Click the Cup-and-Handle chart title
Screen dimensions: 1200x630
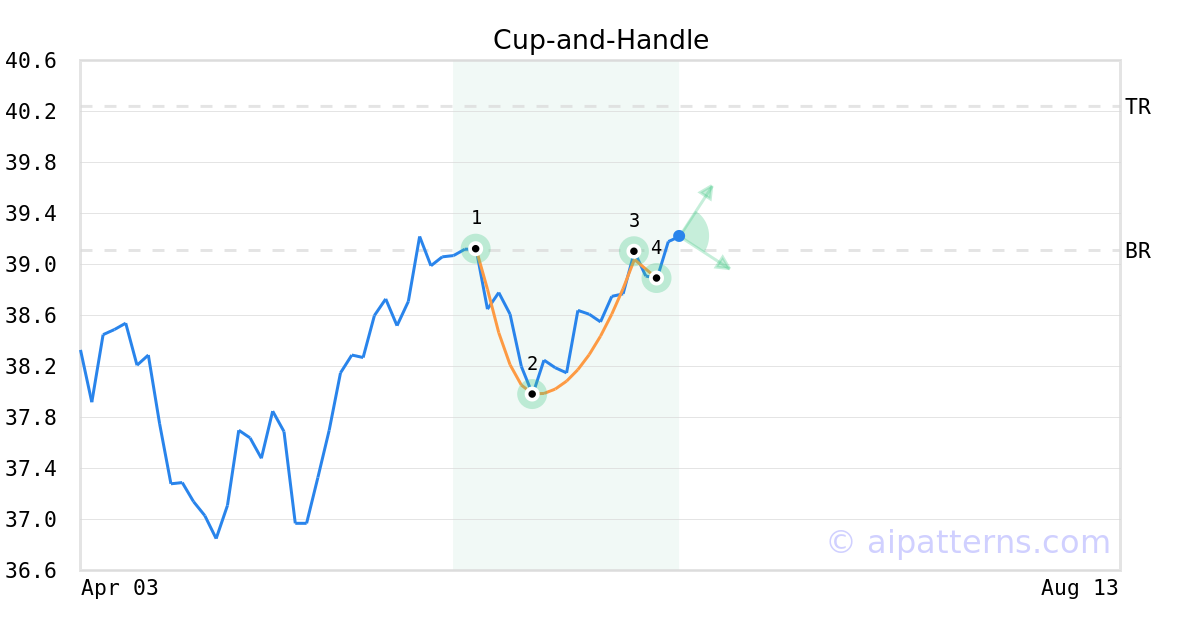tap(600, 40)
